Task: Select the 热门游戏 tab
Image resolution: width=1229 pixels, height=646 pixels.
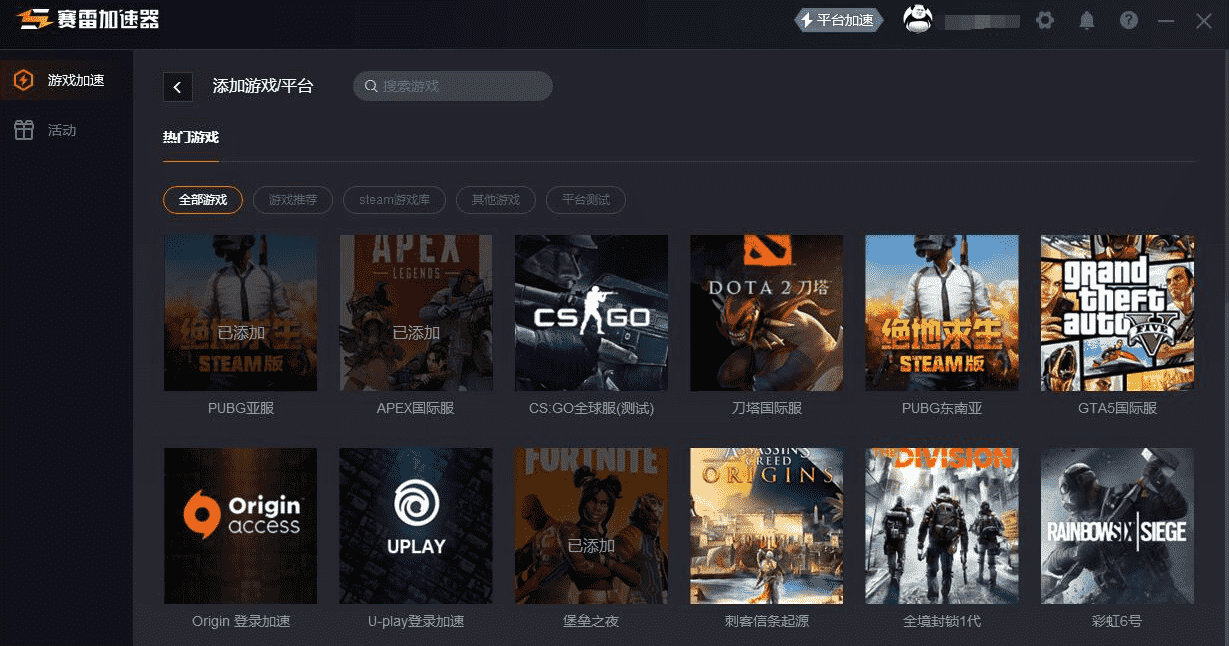Action: click(x=191, y=137)
